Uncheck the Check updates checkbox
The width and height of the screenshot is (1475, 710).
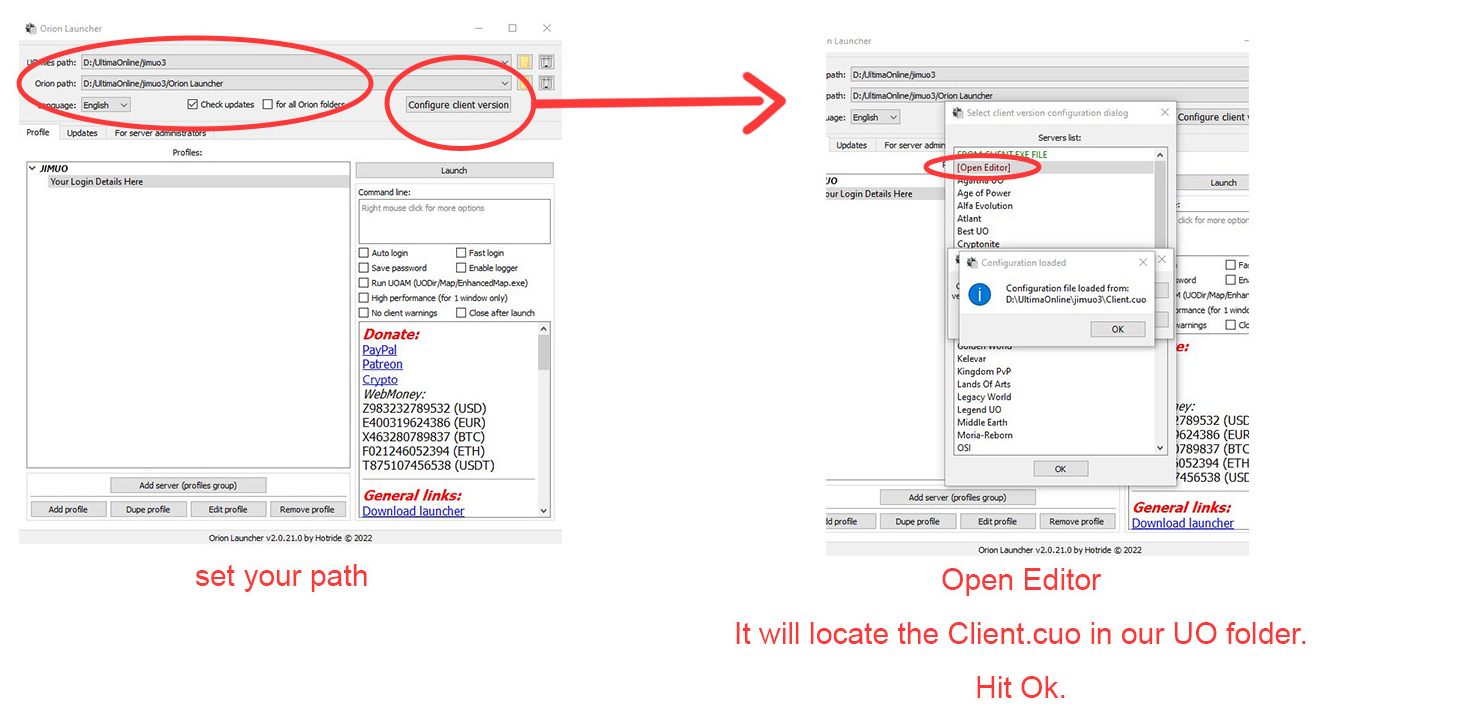pos(192,105)
